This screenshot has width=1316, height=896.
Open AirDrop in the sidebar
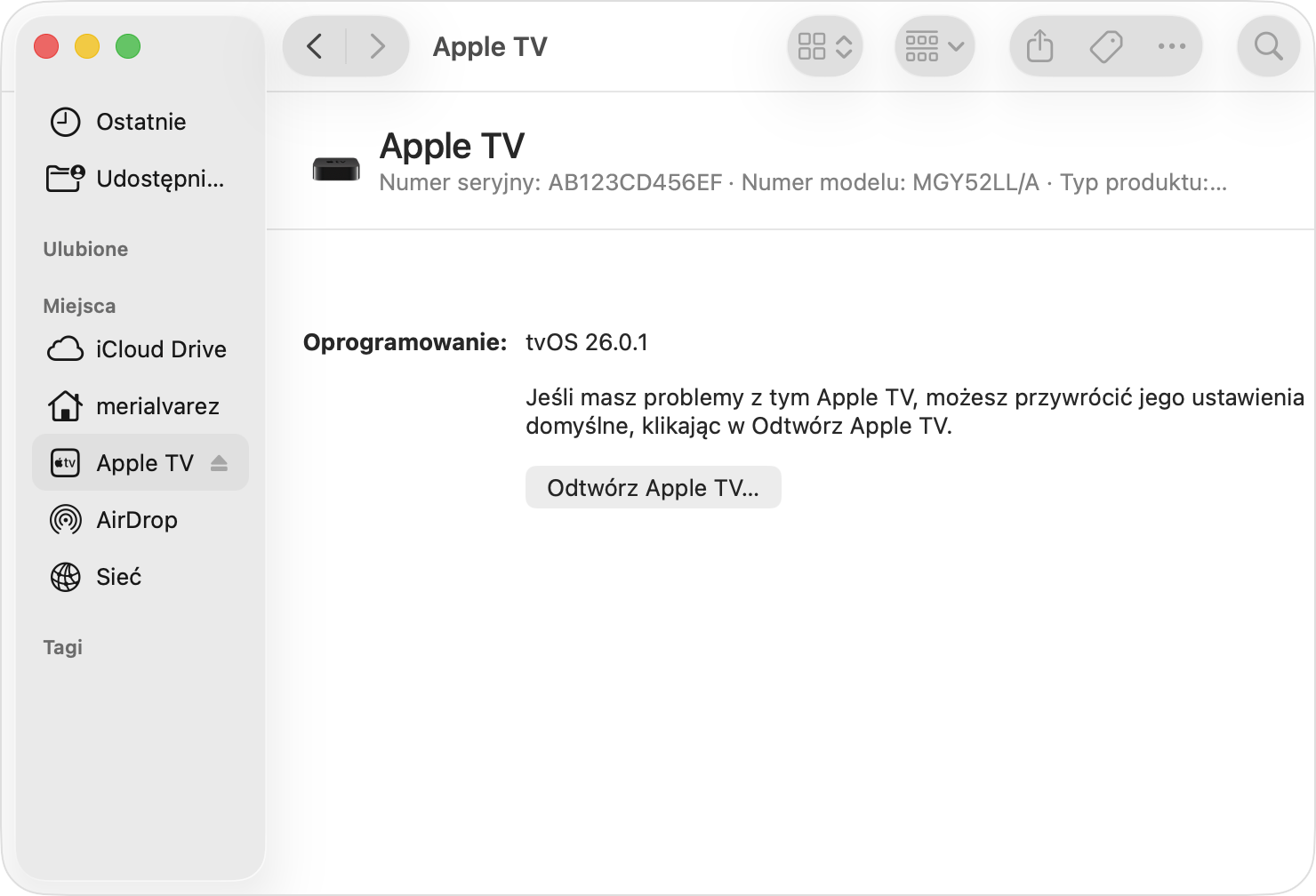point(140,520)
